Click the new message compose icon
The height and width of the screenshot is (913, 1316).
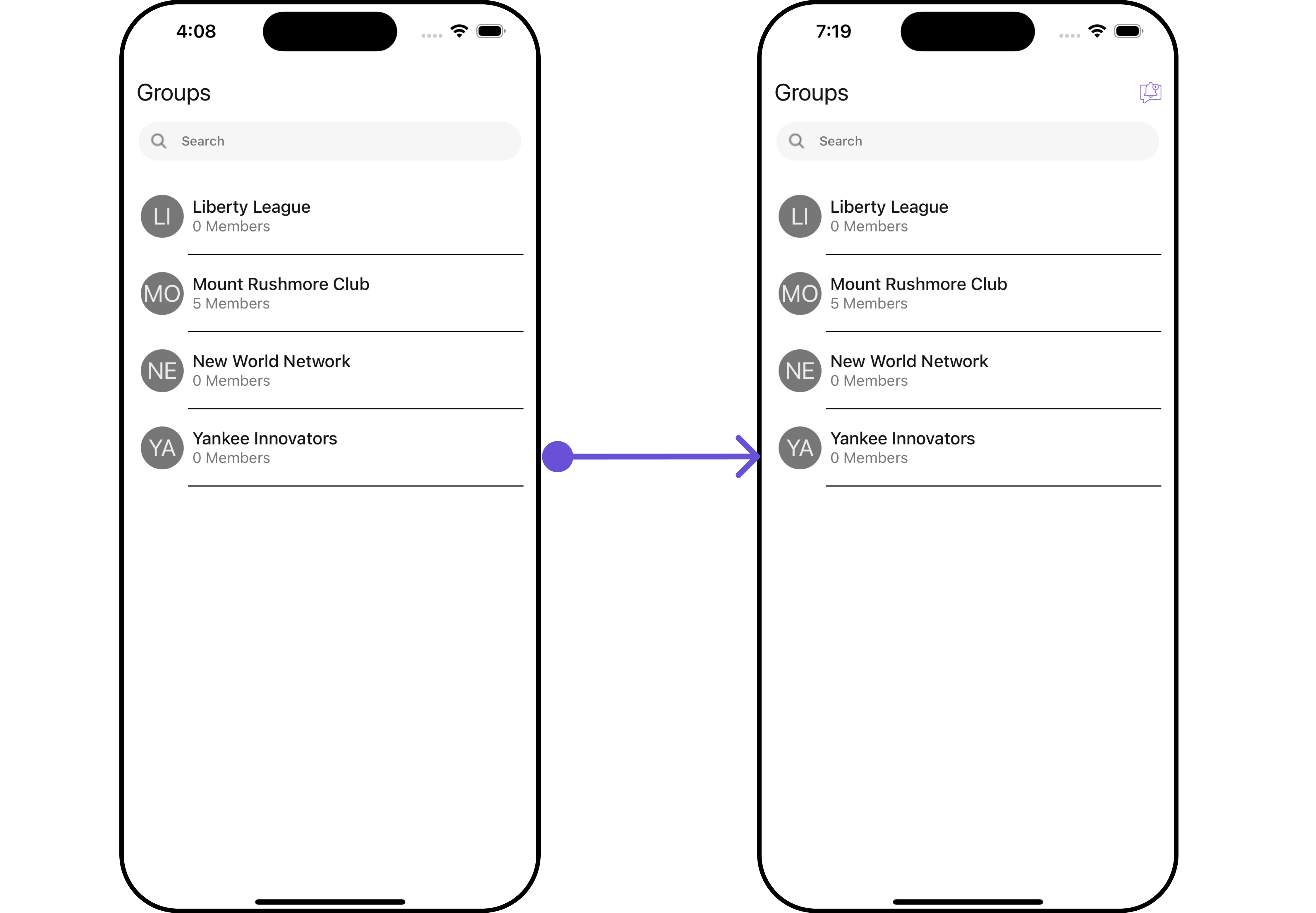[1150, 91]
